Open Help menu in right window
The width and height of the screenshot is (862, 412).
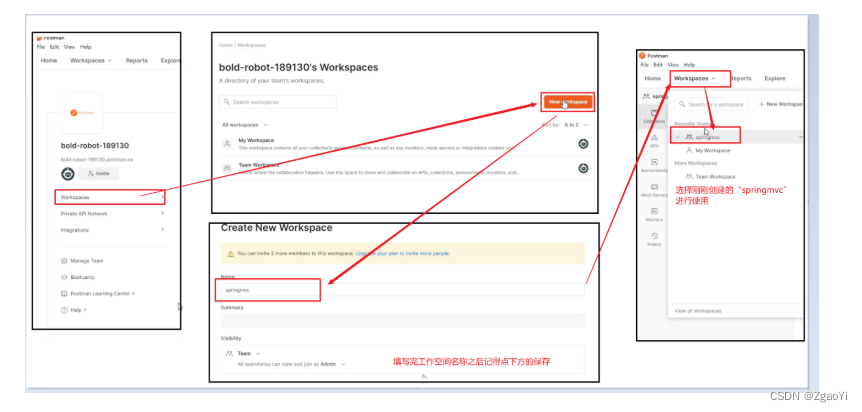point(689,65)
